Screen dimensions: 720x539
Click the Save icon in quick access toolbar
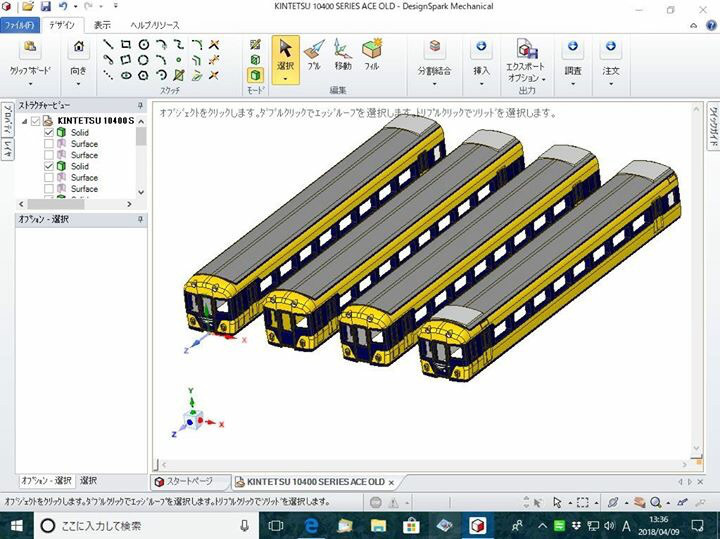coord(45,6)
